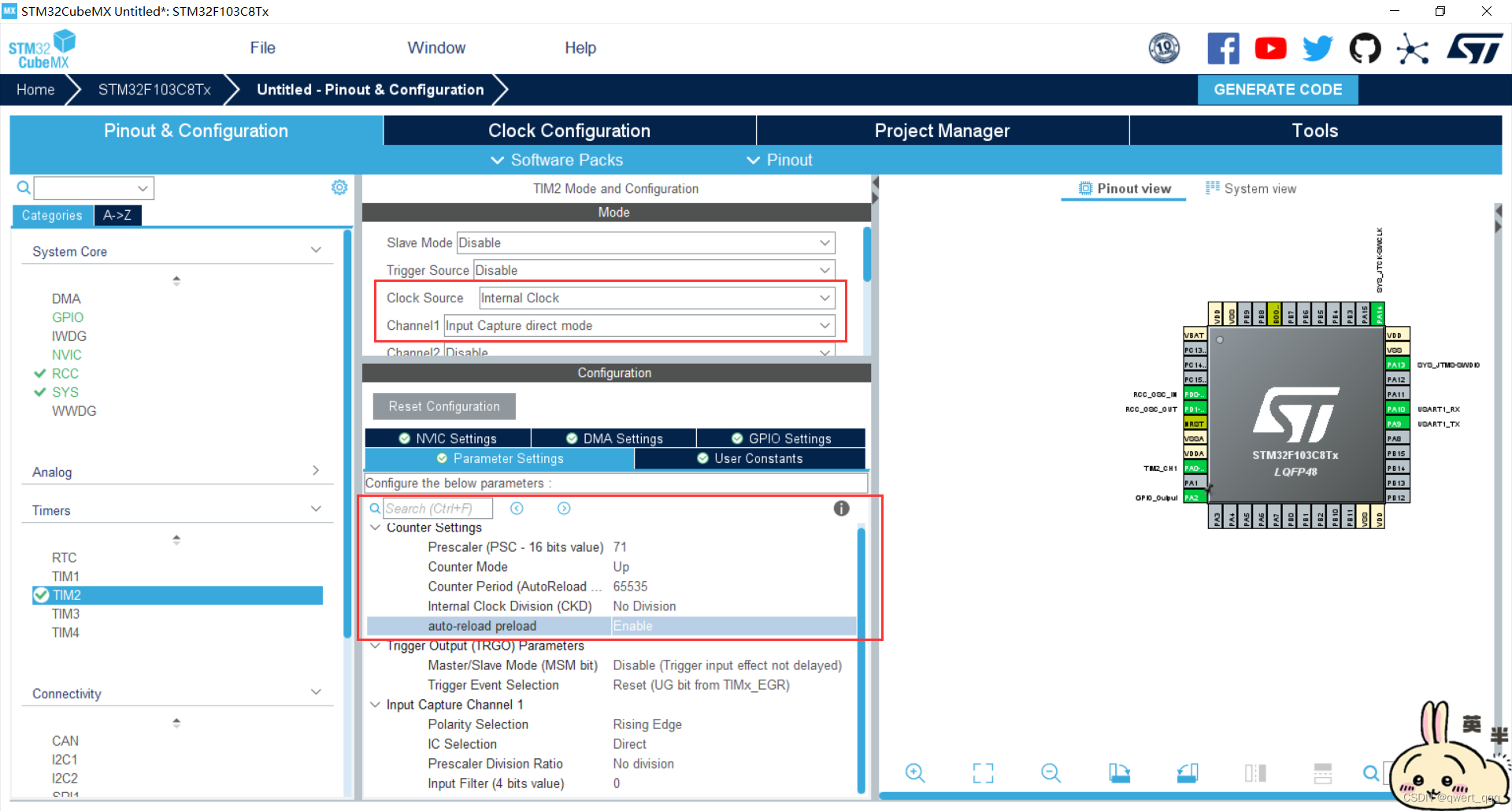Open the Trigger Source dropdown

[654, 270]
